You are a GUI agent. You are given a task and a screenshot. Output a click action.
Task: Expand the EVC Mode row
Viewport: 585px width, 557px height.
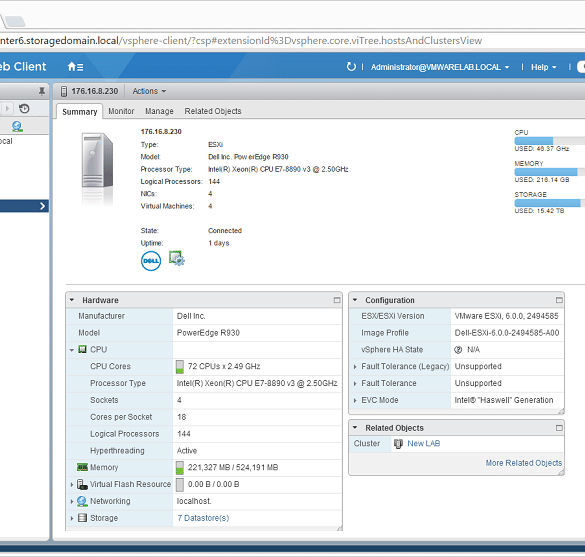point(355,400)
